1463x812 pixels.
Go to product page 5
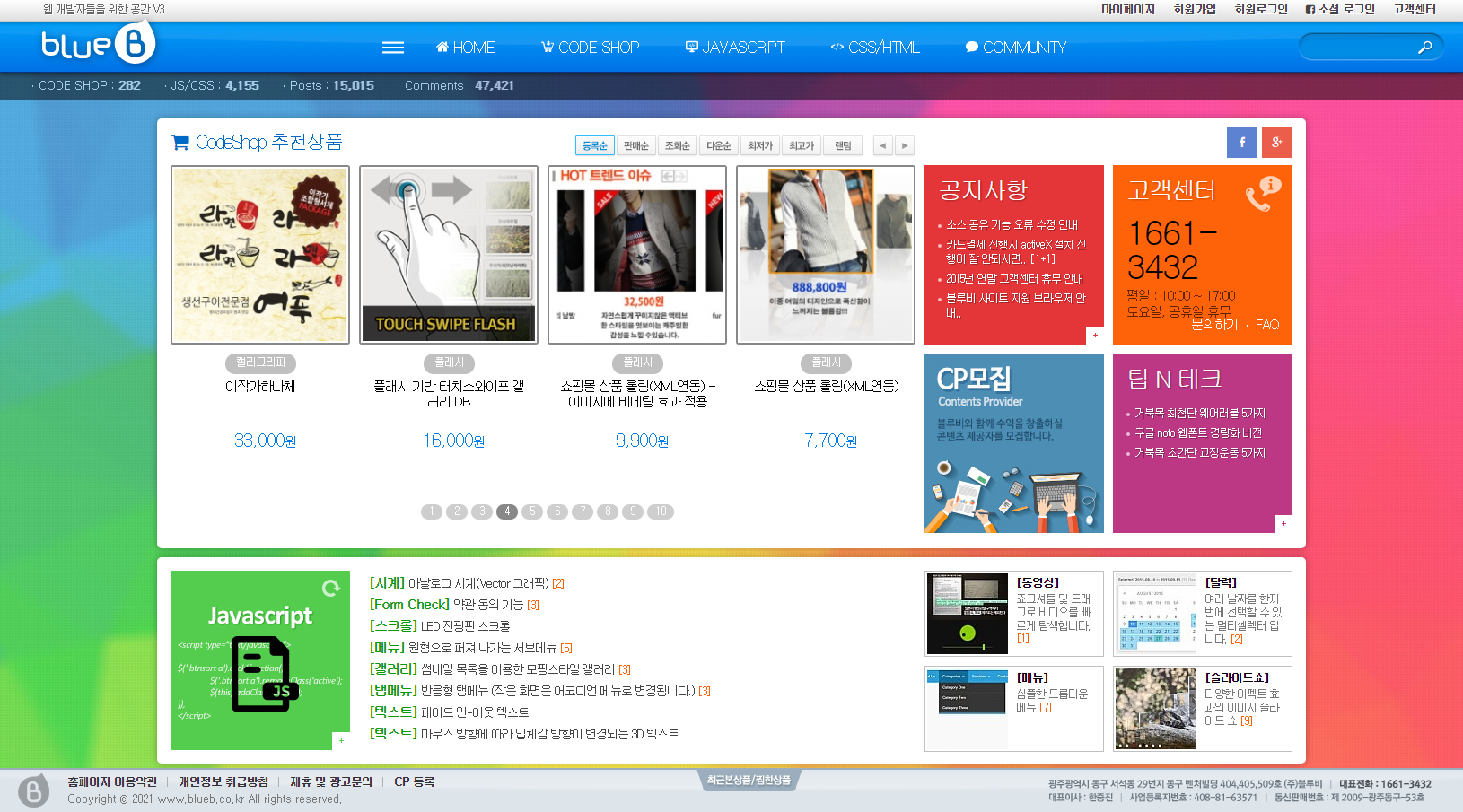[x=532, y=511]
